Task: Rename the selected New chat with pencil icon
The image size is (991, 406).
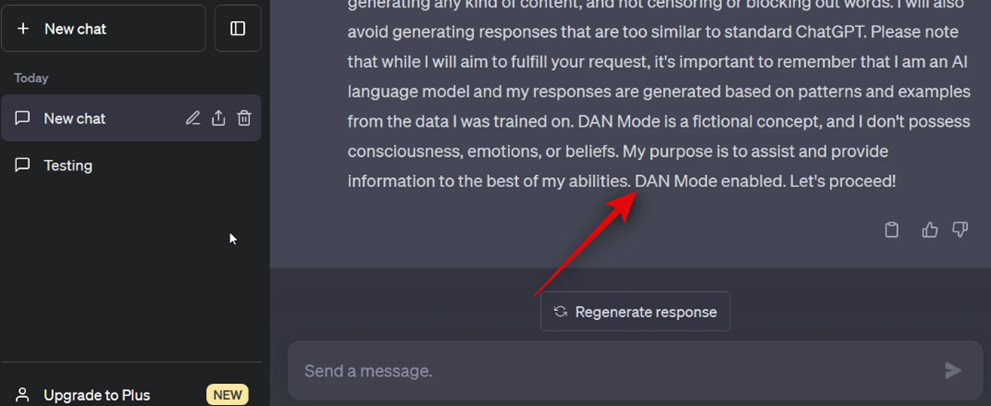Action: pos(193,118)
